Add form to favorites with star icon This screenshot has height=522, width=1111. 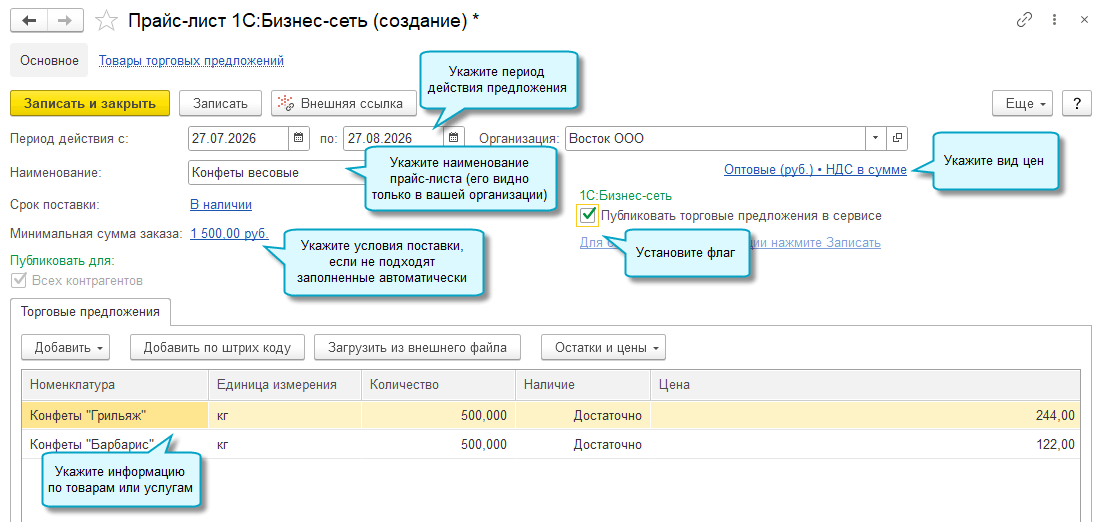[x=106, y=21]
